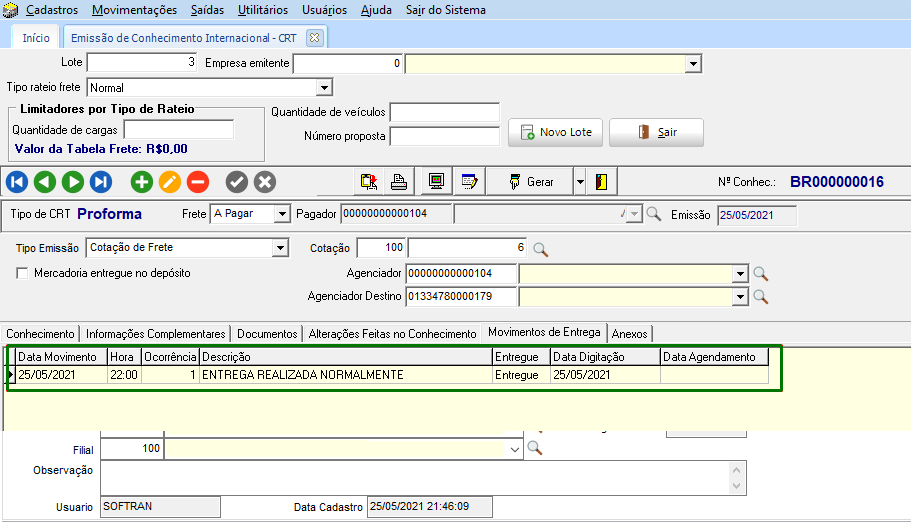Open Empresa emitente dropdown
911x522 pixels.
693,63
